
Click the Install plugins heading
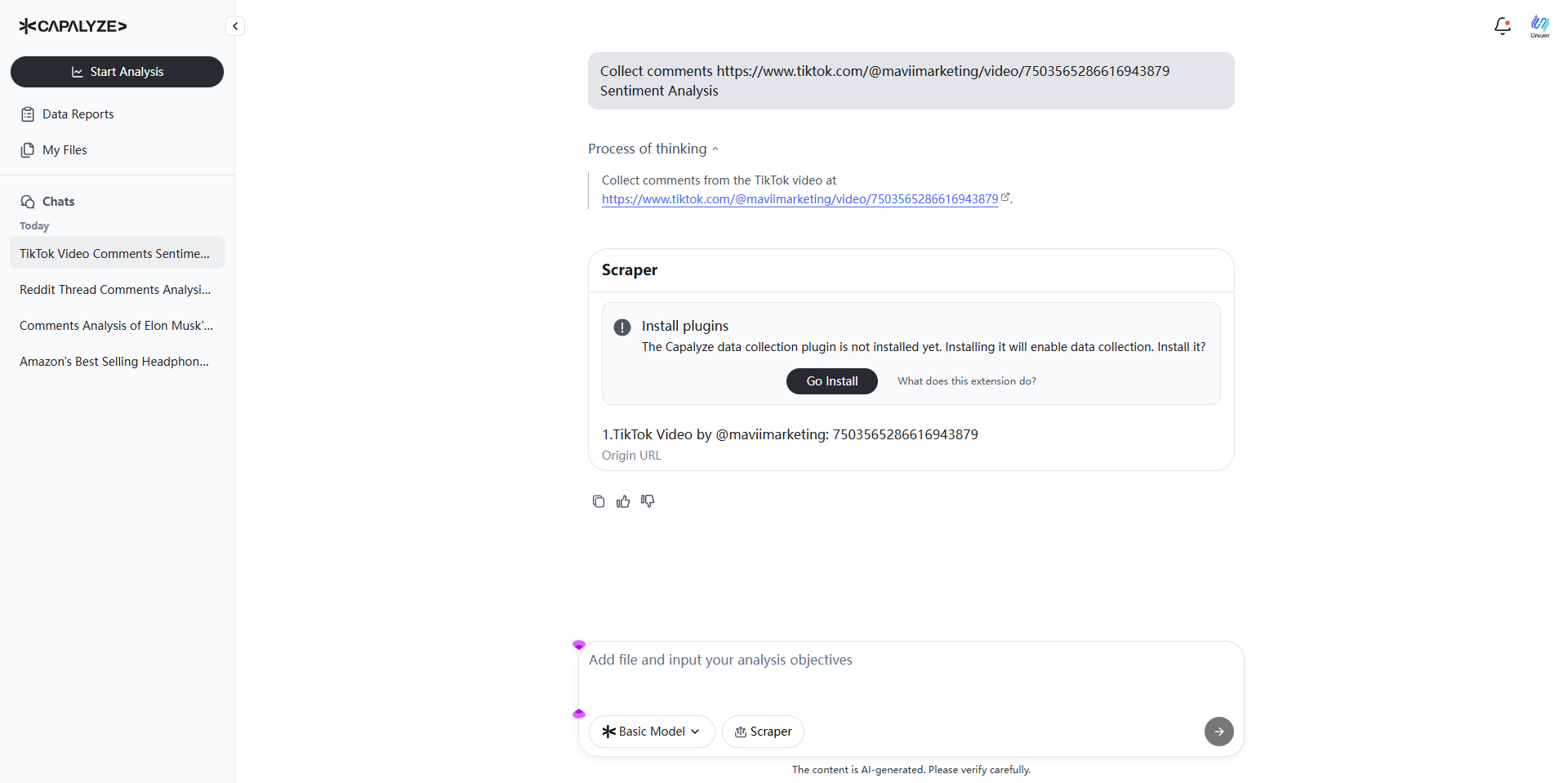685,326
